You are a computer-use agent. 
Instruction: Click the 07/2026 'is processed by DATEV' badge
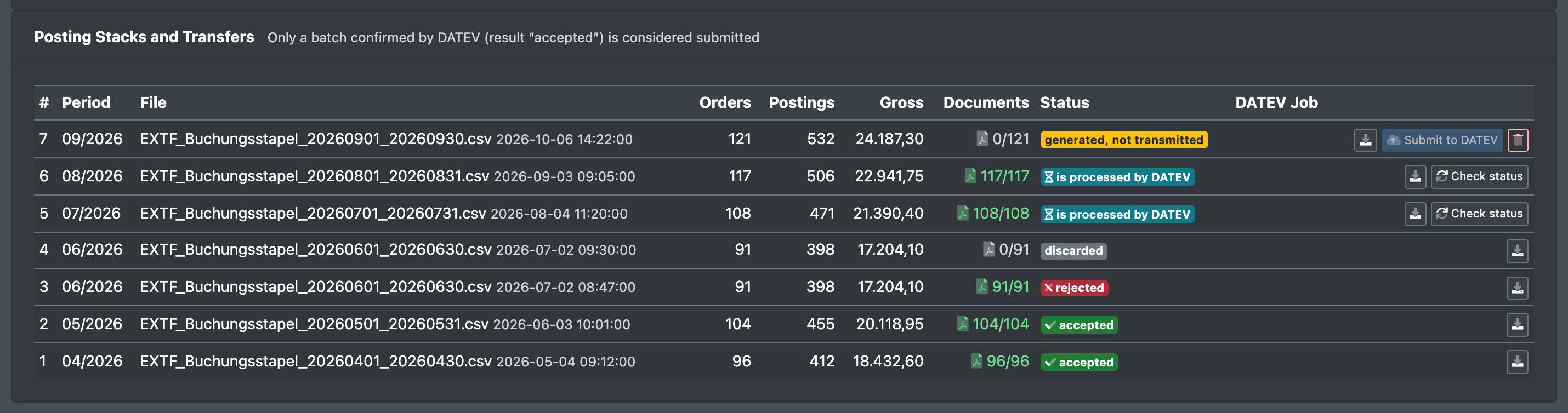coord(1117,214)
